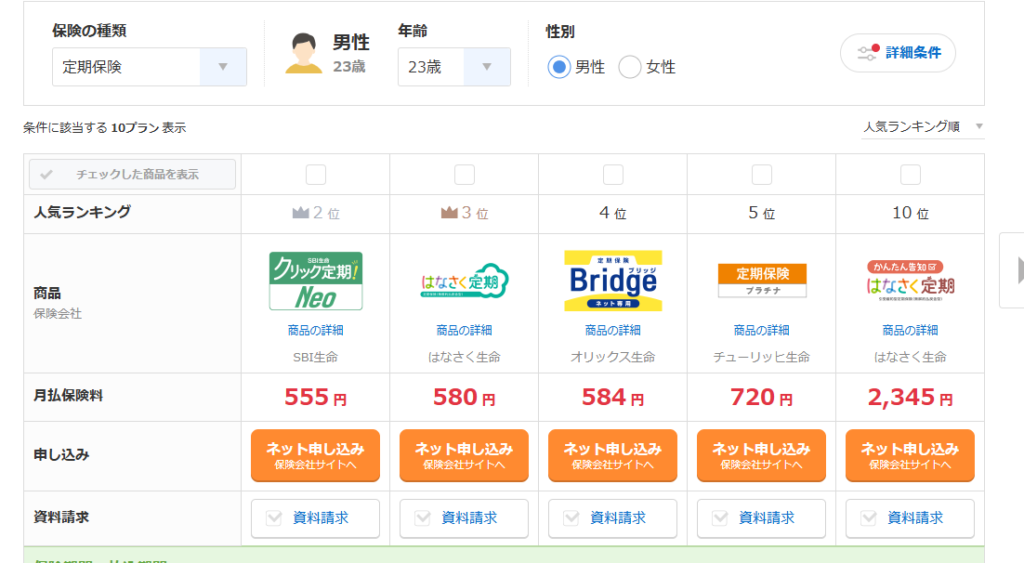Check the box for the 5位 product
The image size is (1024, 563).
pos(761,174)
